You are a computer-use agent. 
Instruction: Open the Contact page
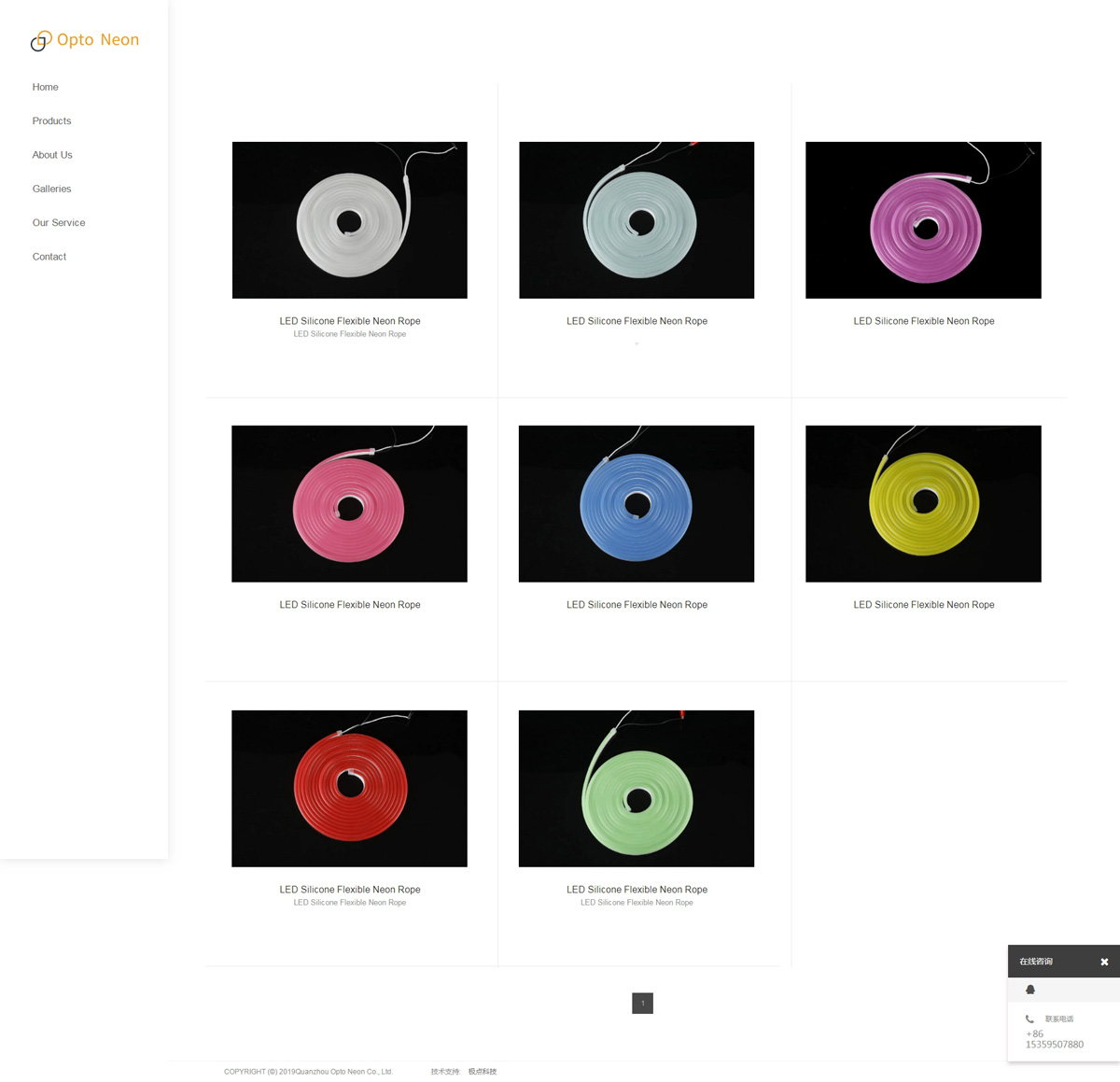(49, 257)
